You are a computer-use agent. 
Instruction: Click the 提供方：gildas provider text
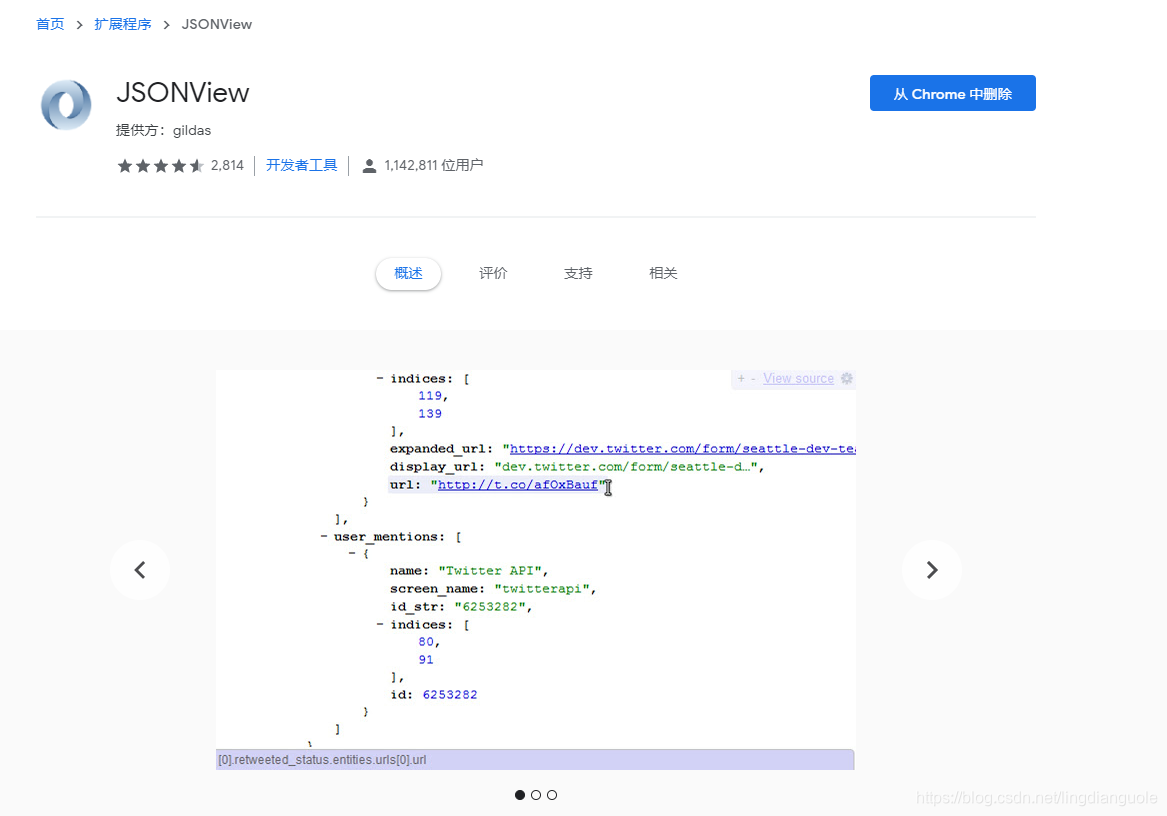(164, 130)
